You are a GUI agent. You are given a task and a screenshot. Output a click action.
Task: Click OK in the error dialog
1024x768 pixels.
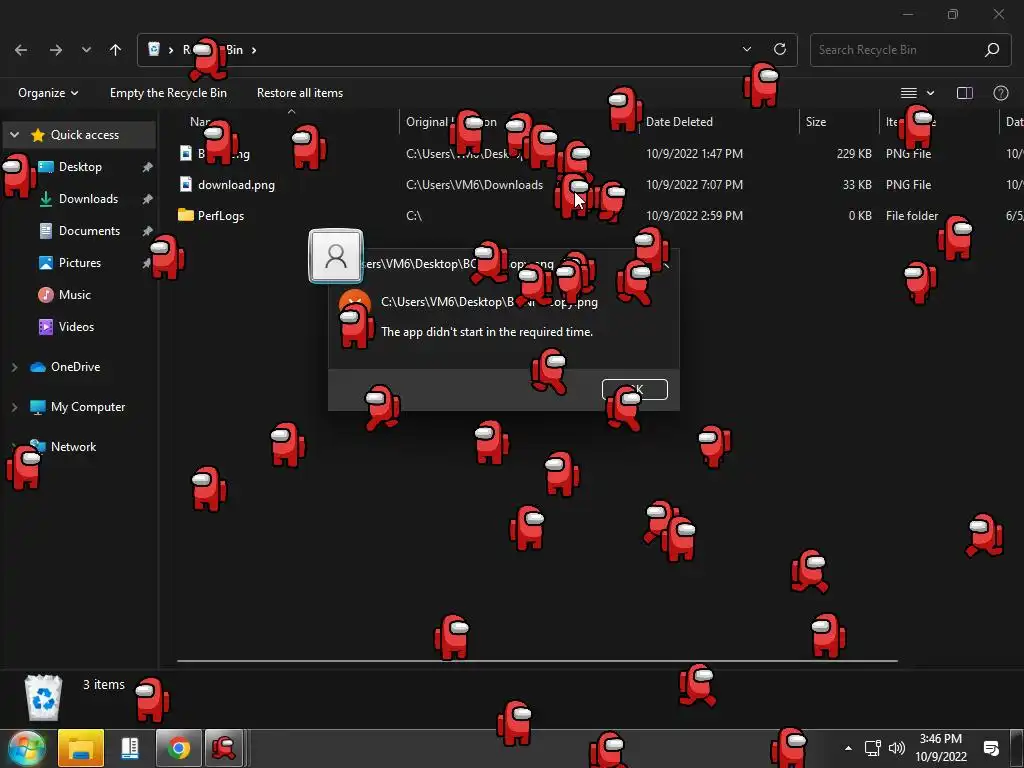(635, 389)
